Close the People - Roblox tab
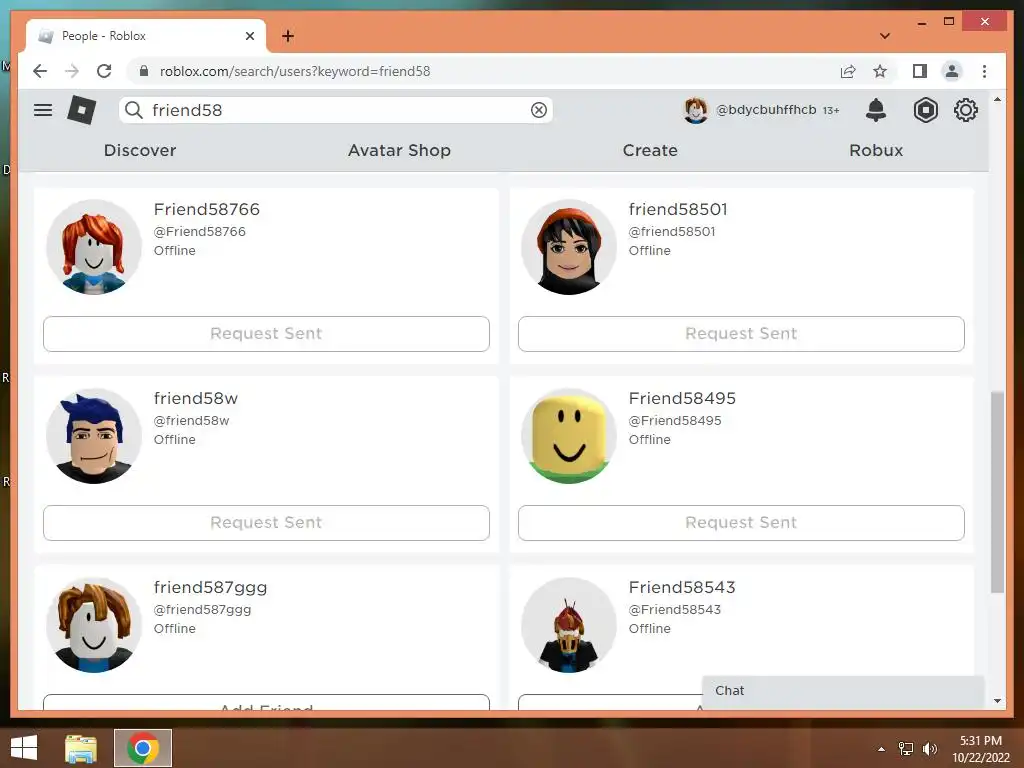This screenshot has width=1024, height=768. point(249,36)
